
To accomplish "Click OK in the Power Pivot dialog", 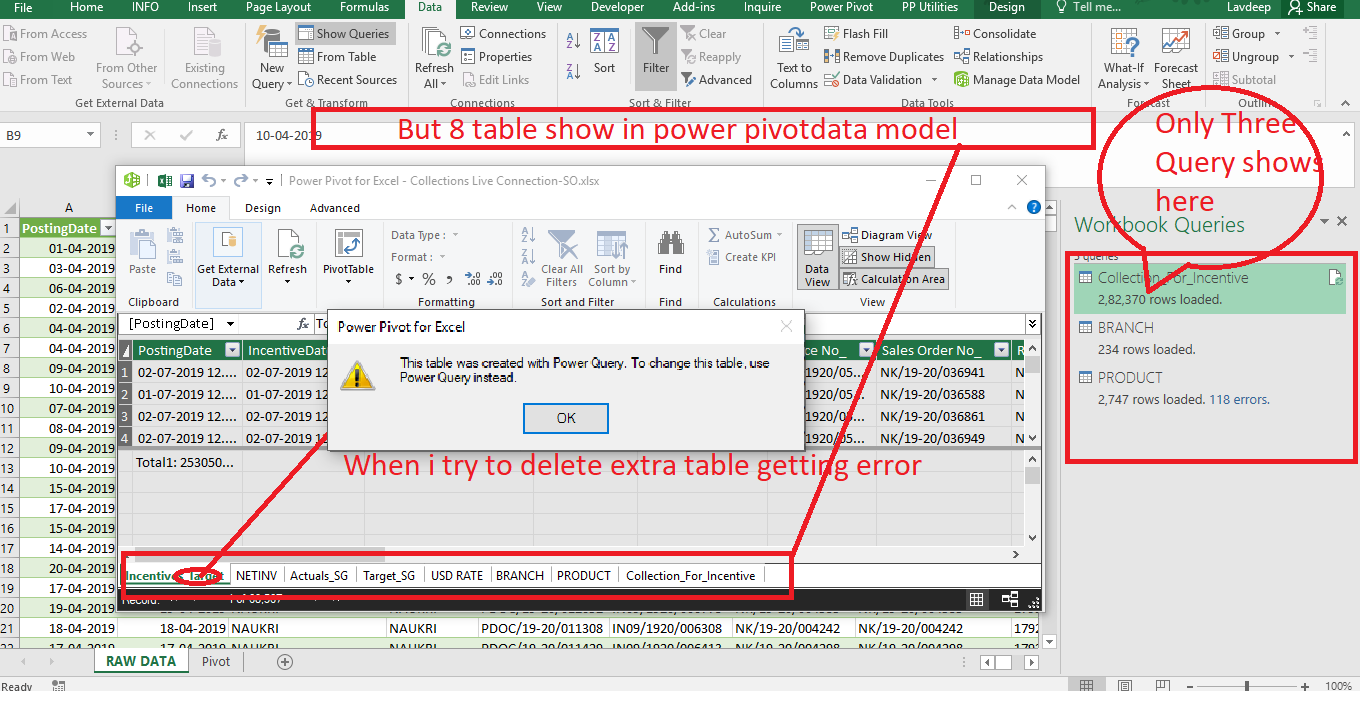I will (566, 418).
